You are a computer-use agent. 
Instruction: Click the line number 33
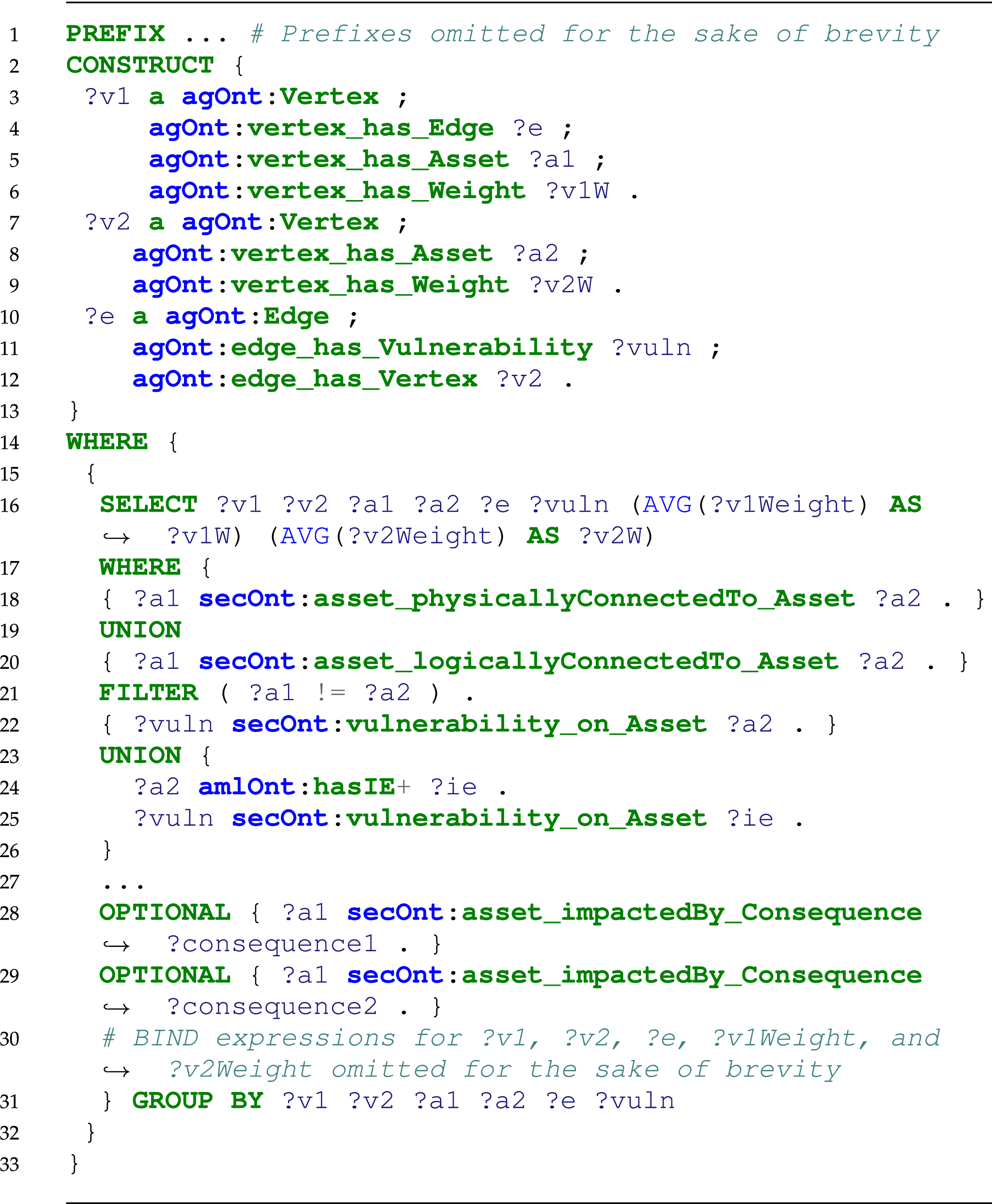pos(10,1164)
